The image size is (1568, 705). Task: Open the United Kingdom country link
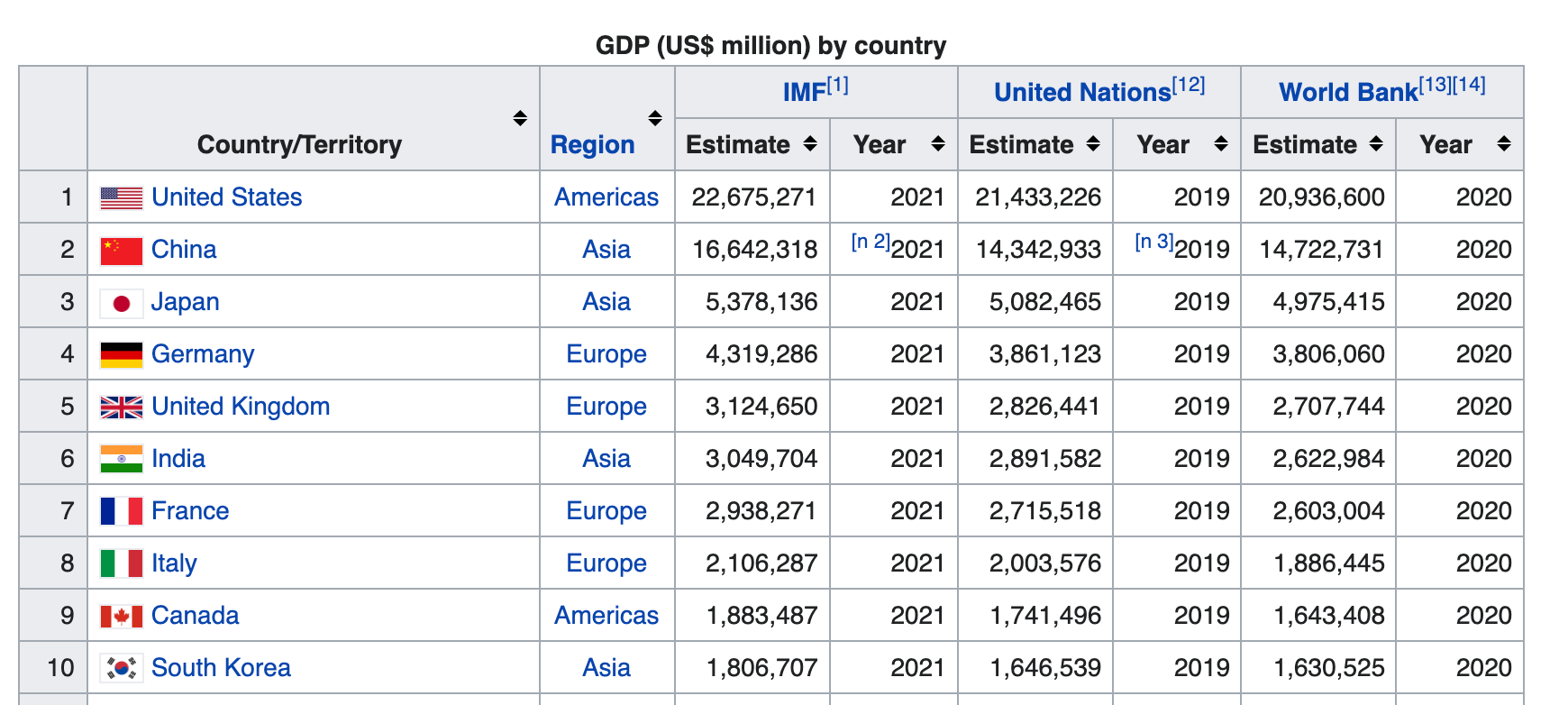[x=241, y=407]
